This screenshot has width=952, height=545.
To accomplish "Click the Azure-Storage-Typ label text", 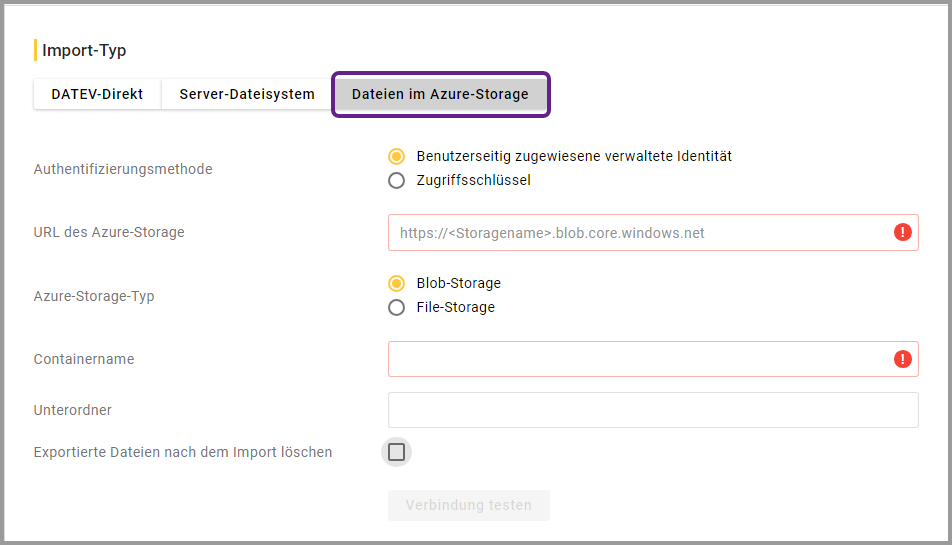I will click(94, 296).
